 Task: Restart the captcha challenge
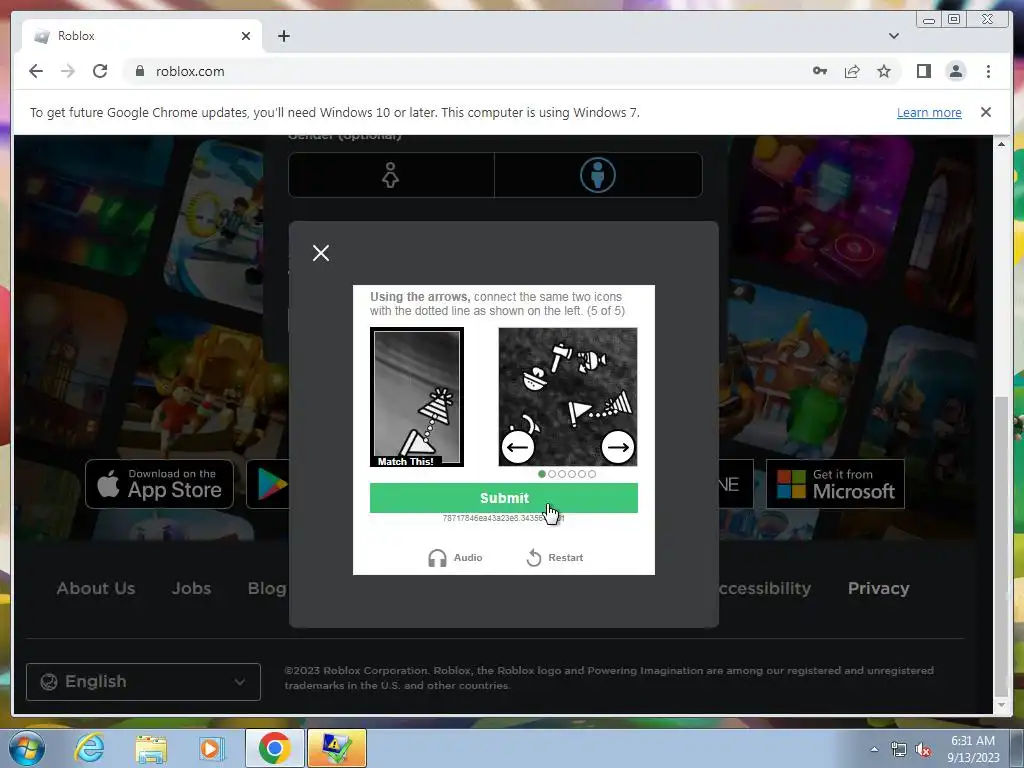554,558
